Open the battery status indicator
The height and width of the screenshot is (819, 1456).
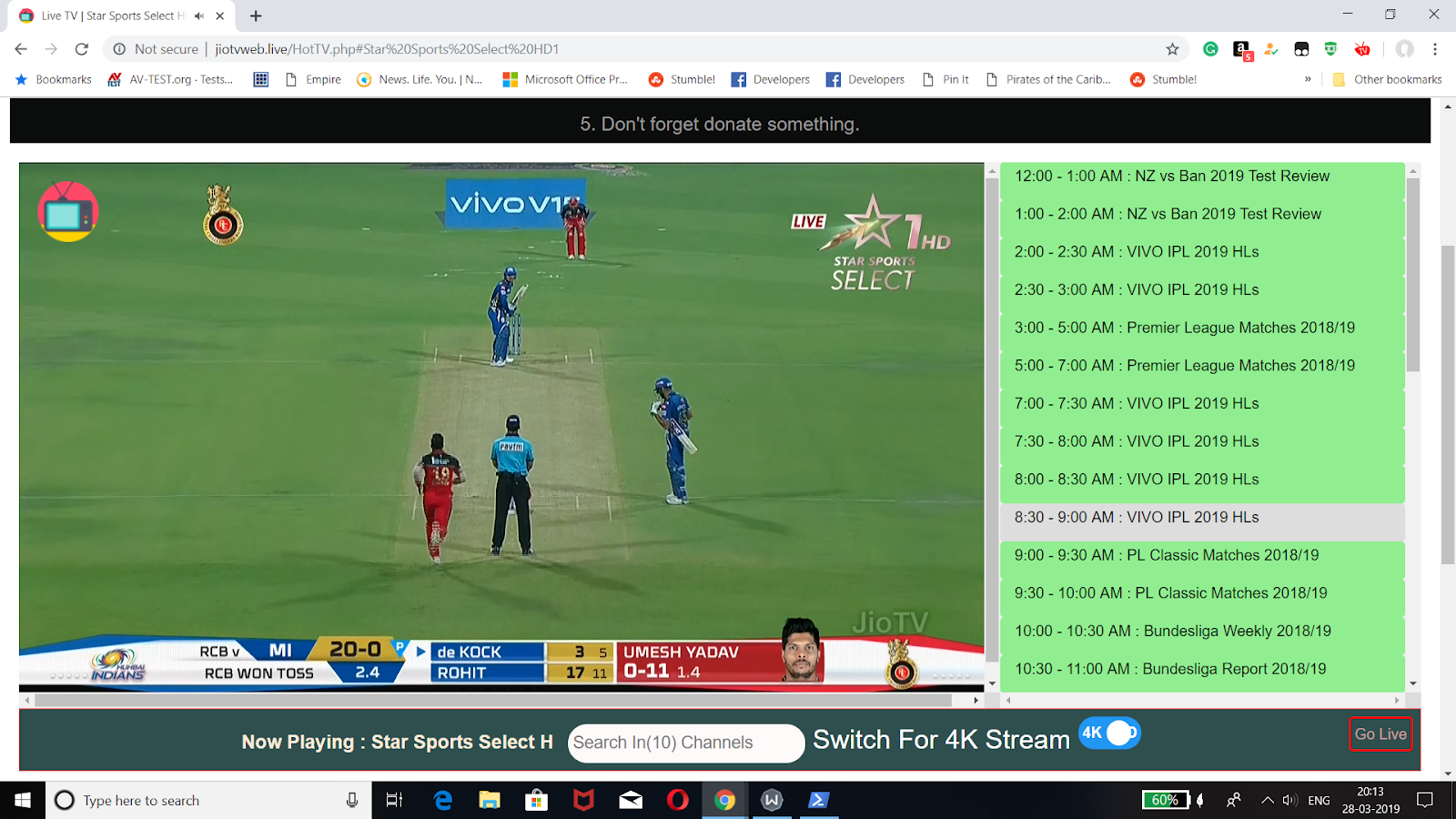tap(1167, 800)
